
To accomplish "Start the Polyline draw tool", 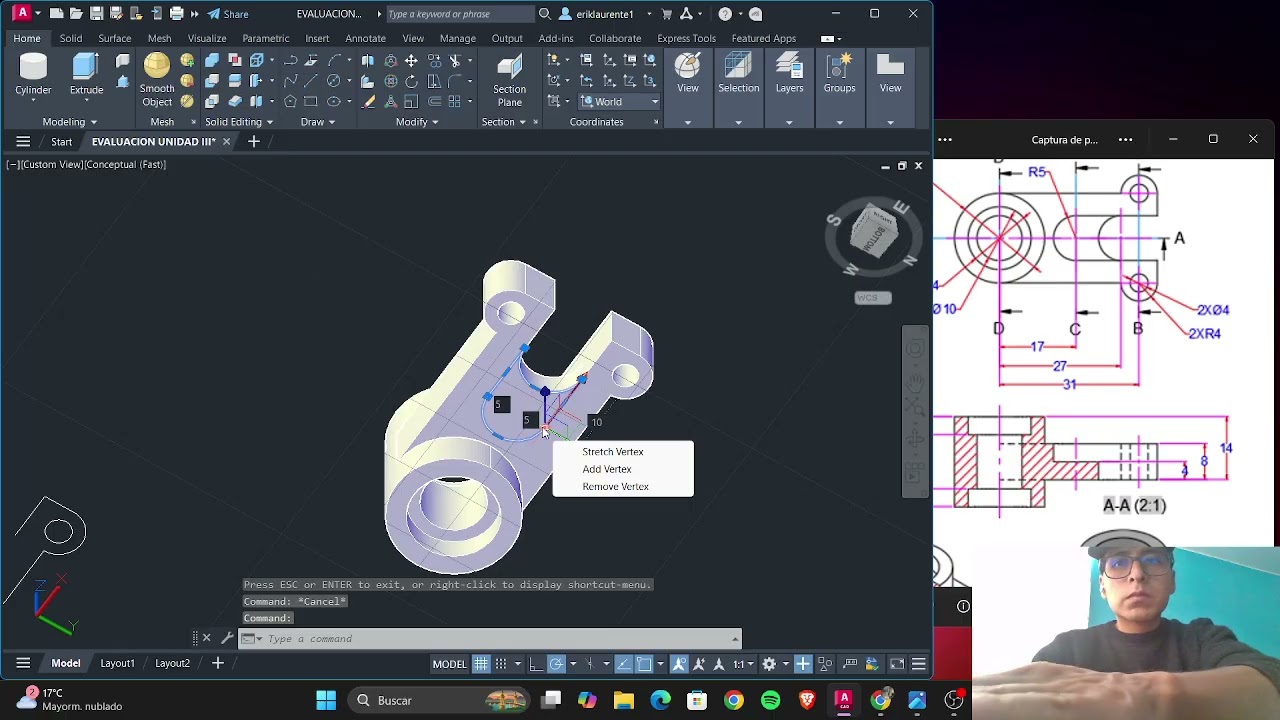I will tap(290, 61).
